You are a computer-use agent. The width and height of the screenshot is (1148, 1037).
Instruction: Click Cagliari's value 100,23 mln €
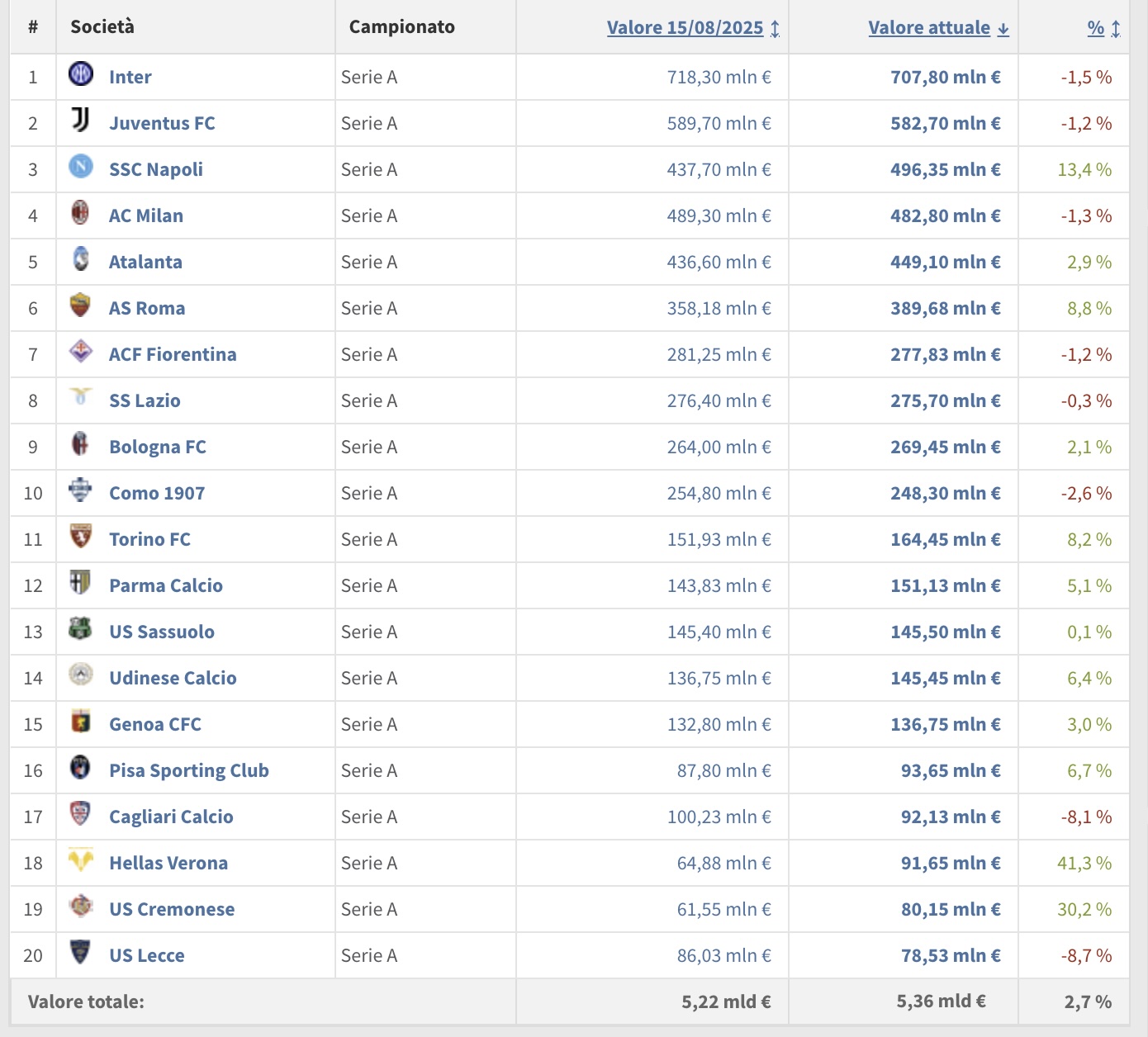pos(719,817)
